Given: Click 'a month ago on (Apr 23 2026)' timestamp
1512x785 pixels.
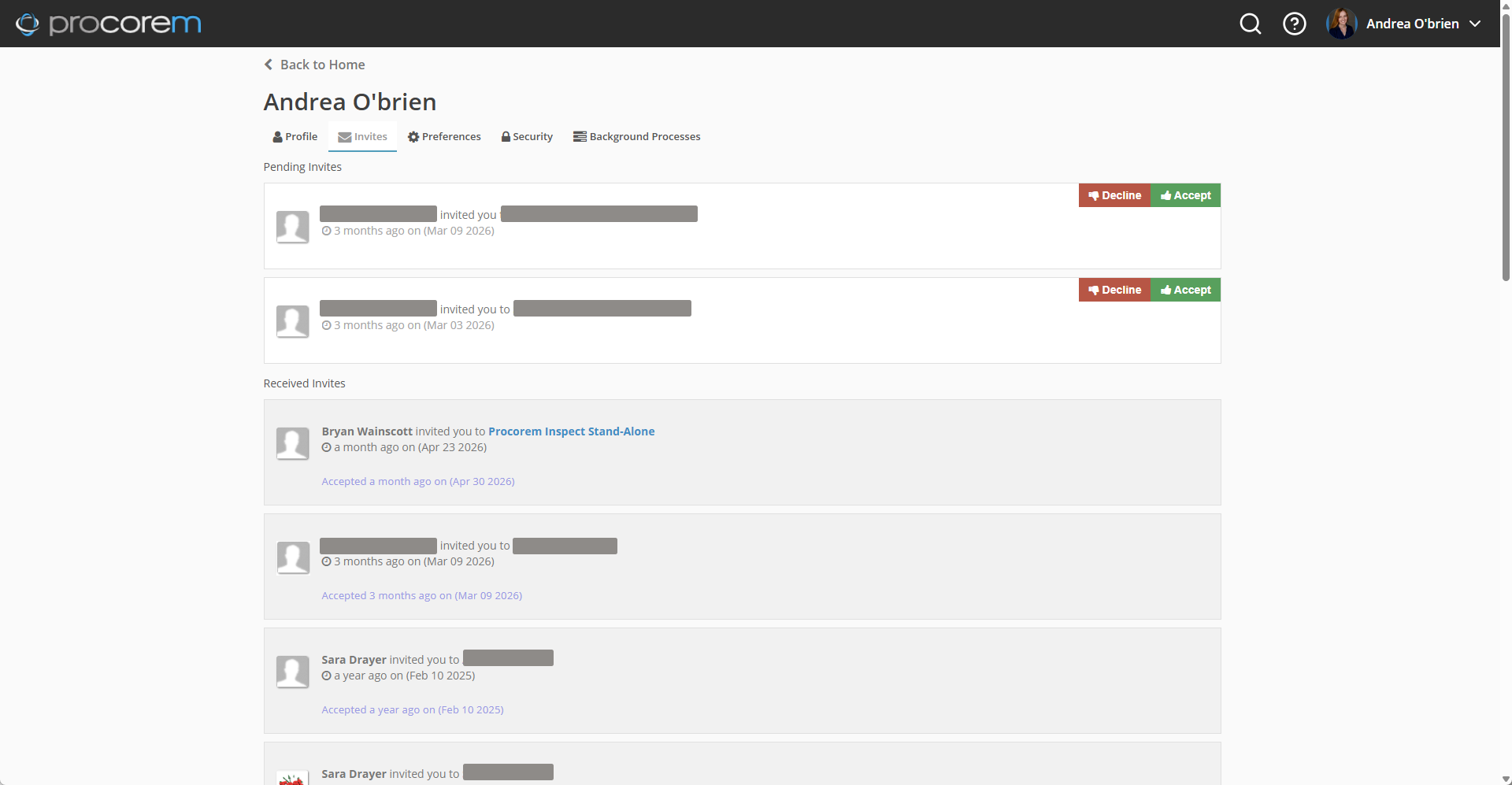Looking at the screenshot, I should 410,447.
